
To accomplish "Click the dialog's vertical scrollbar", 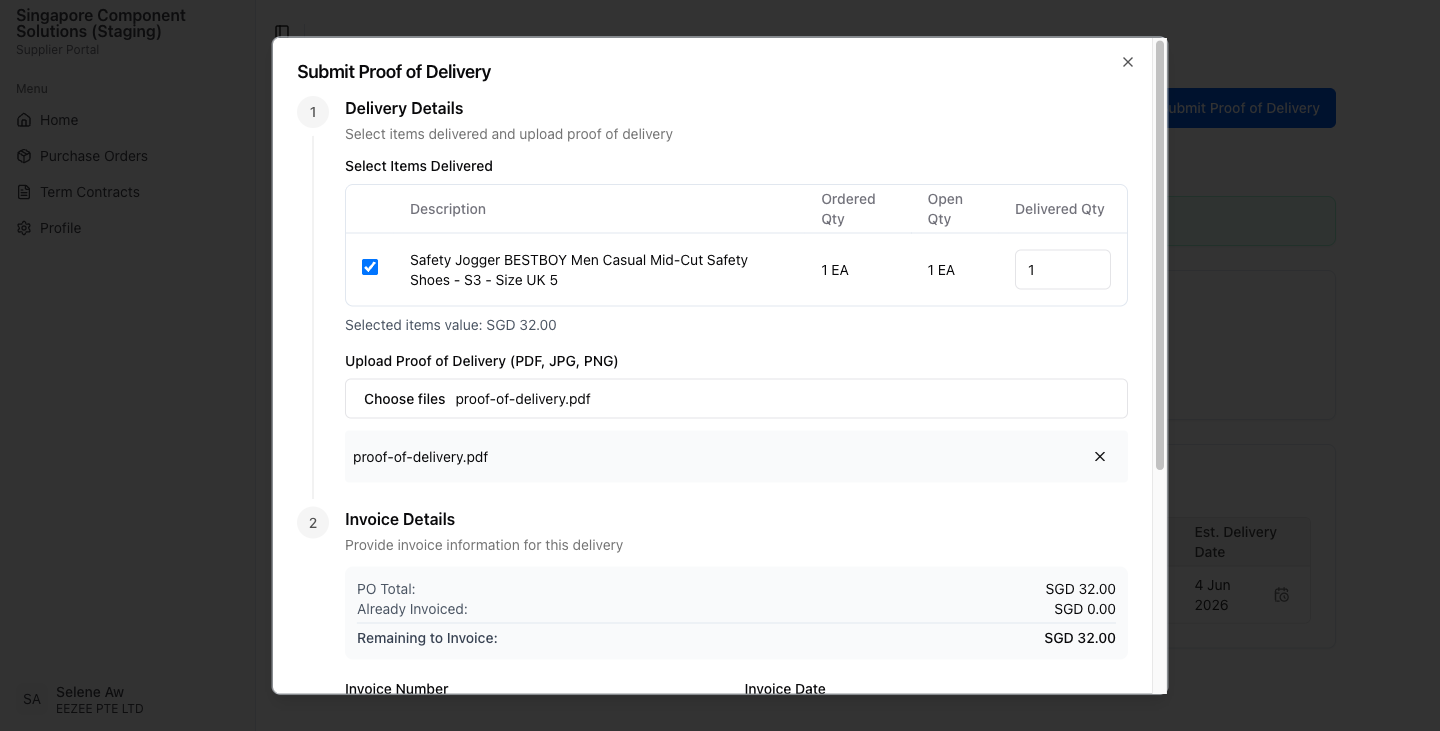I will point(1160,255).
